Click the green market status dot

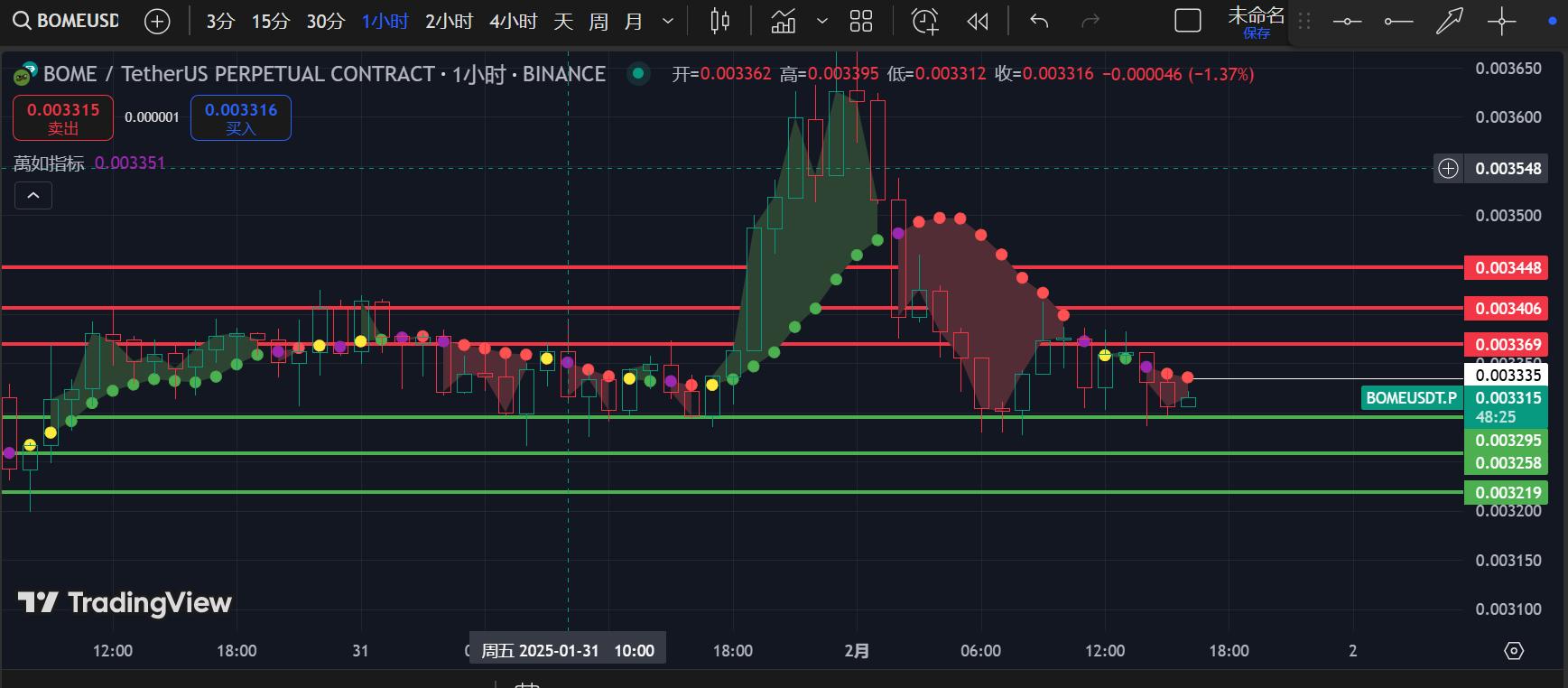(638, 74)
